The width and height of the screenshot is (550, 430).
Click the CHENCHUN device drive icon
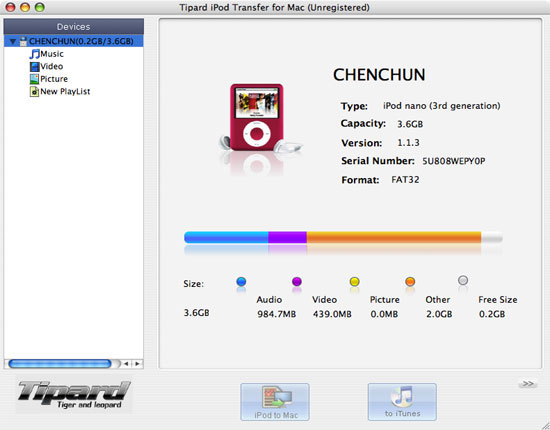[23, 41]
